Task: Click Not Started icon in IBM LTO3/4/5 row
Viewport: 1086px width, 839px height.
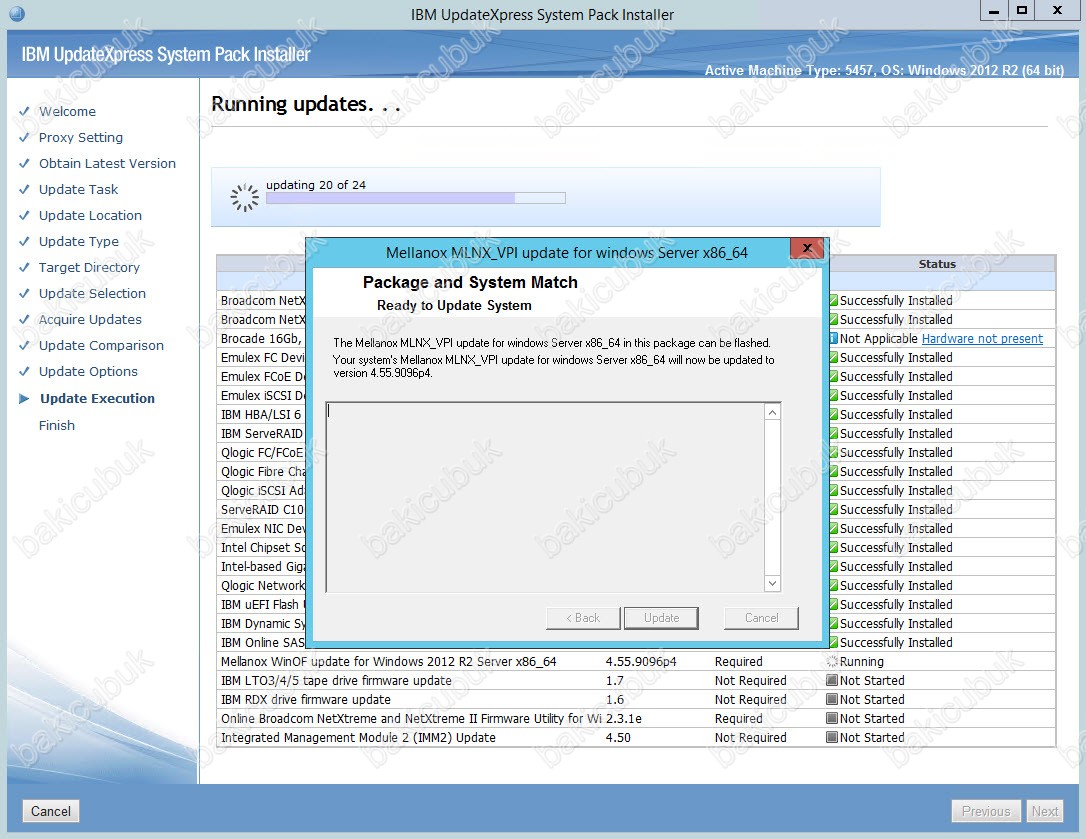Action: (833, 680)
